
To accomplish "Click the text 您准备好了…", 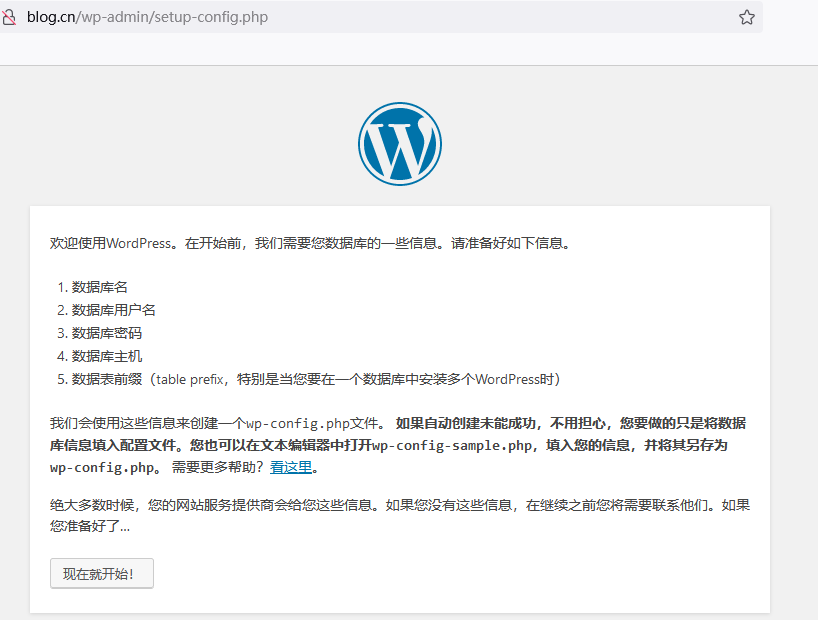I will 90,526.
